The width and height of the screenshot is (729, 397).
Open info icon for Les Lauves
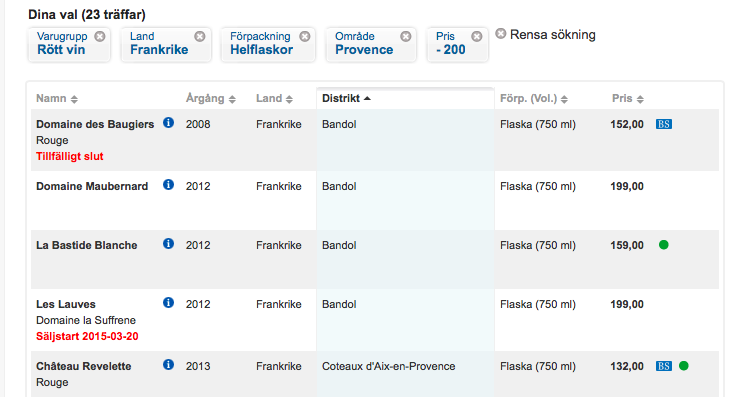click(168, 303)
